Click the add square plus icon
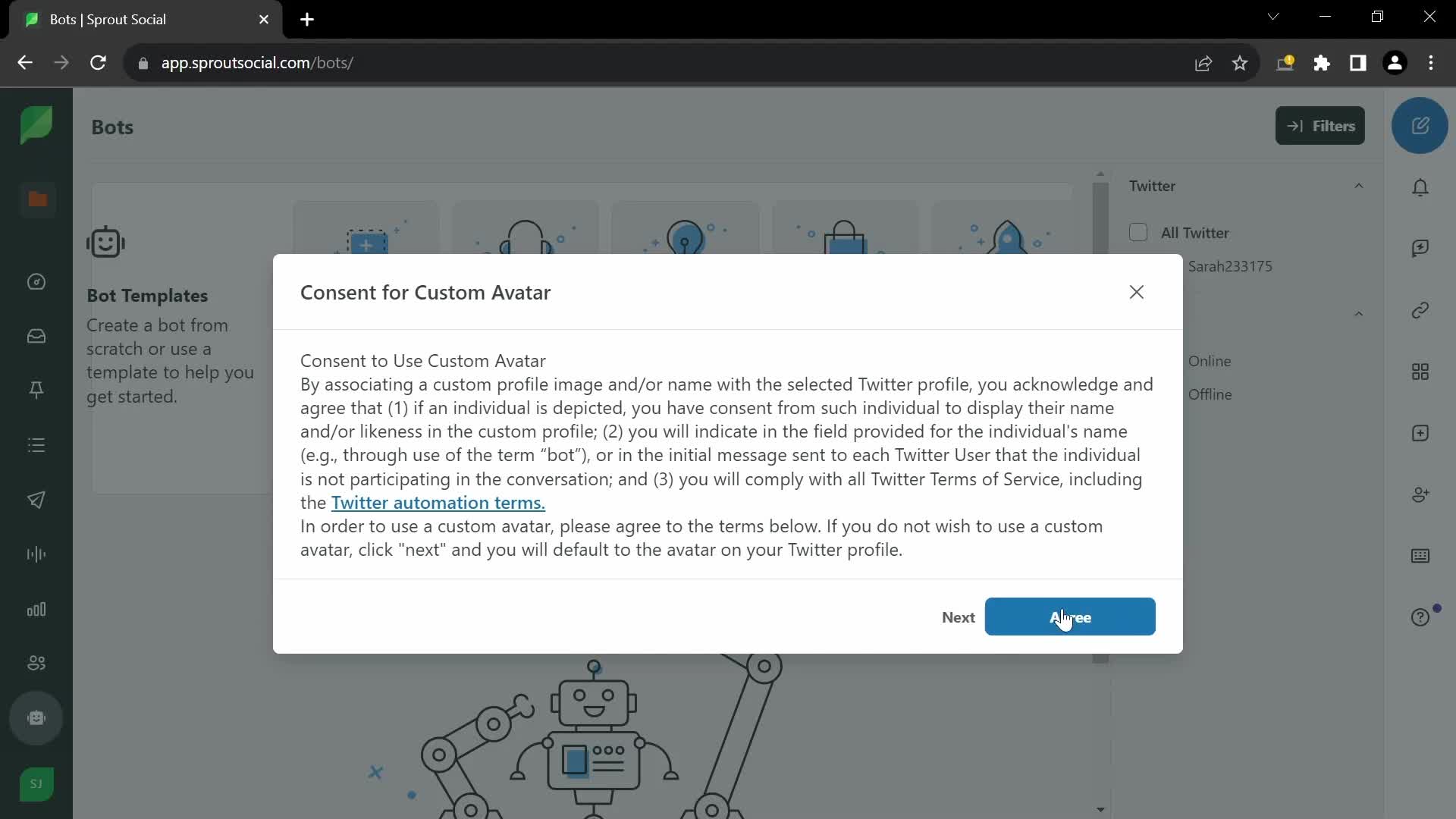 point(1420,433)
